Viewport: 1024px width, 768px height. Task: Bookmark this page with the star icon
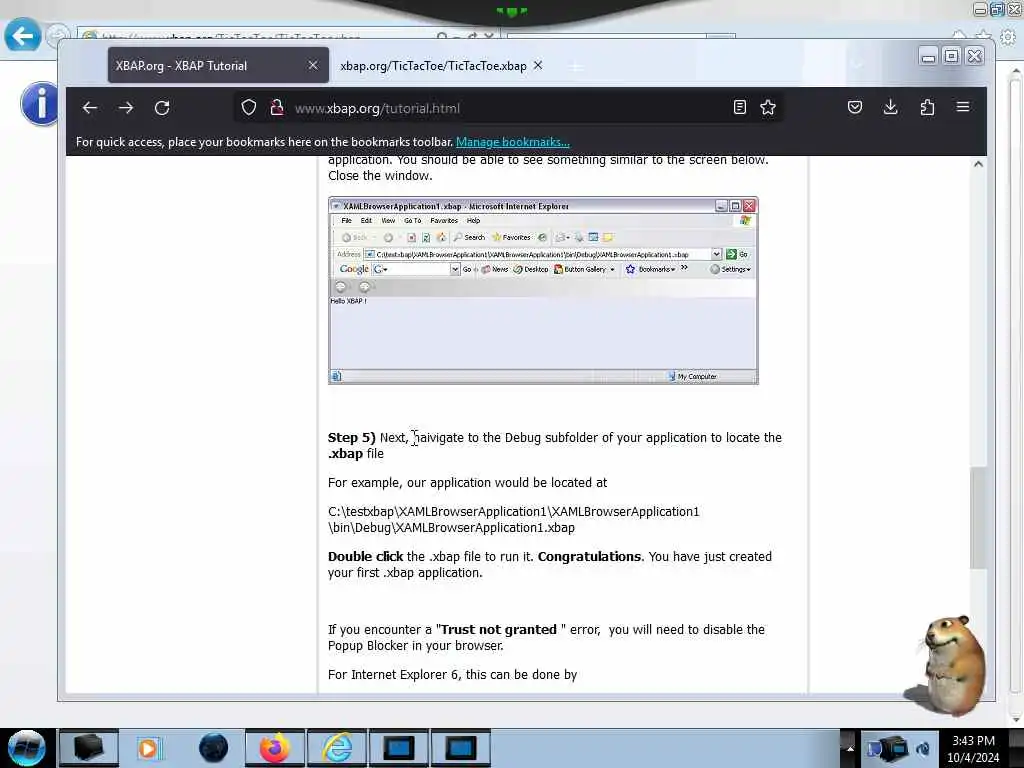768,108
